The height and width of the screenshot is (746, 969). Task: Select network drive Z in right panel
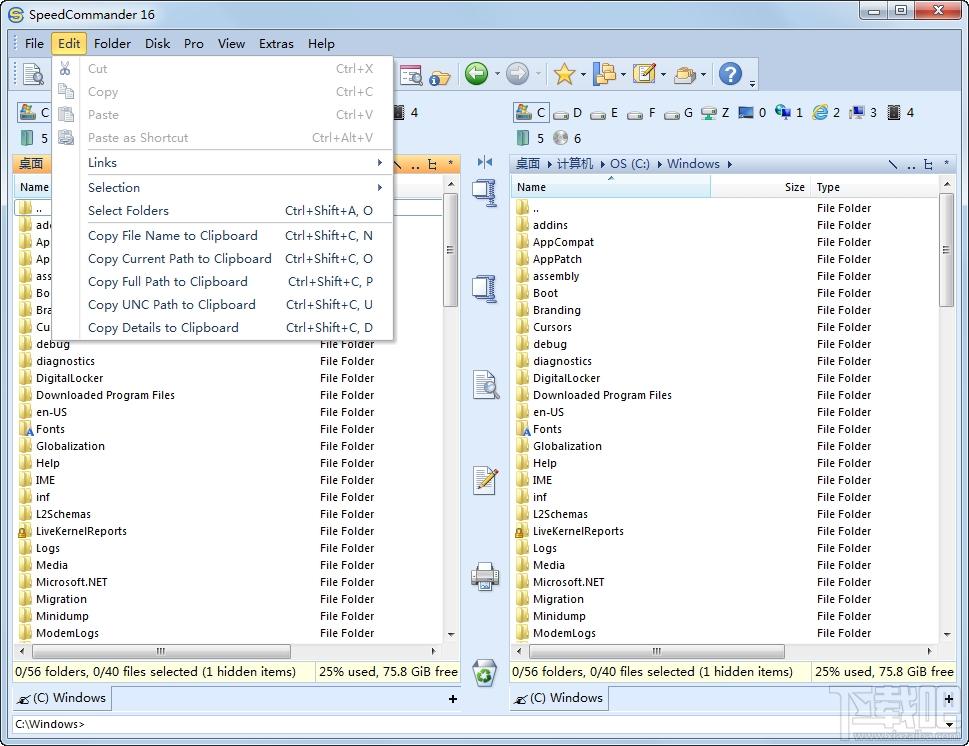pos(716,113)
